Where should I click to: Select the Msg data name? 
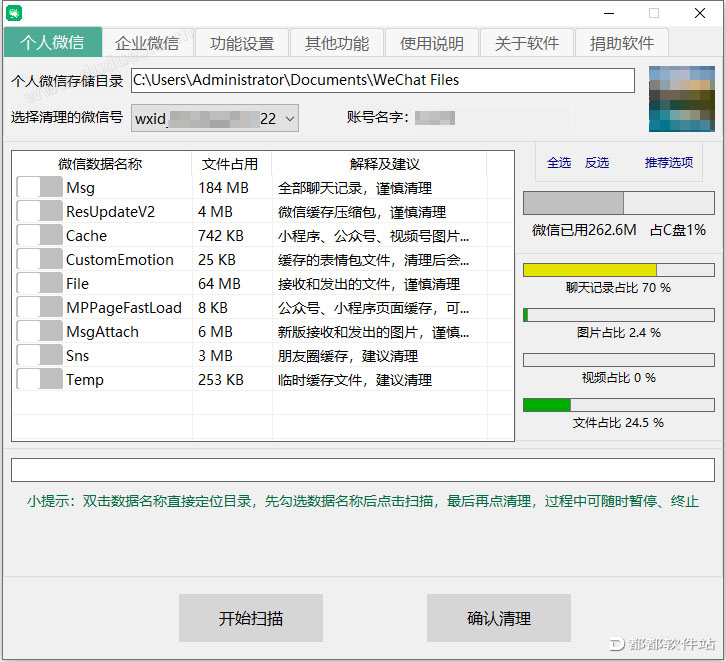pyautogui.click(x=81, y=188)
